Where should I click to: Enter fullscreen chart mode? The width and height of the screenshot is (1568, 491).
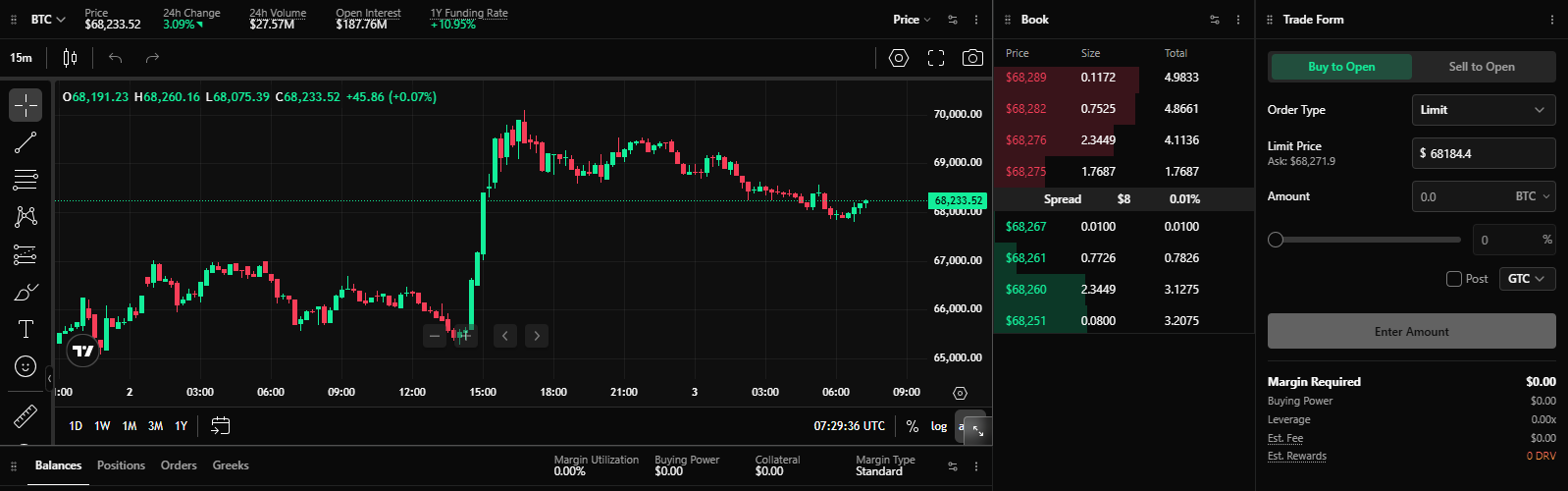pos(936,58)
